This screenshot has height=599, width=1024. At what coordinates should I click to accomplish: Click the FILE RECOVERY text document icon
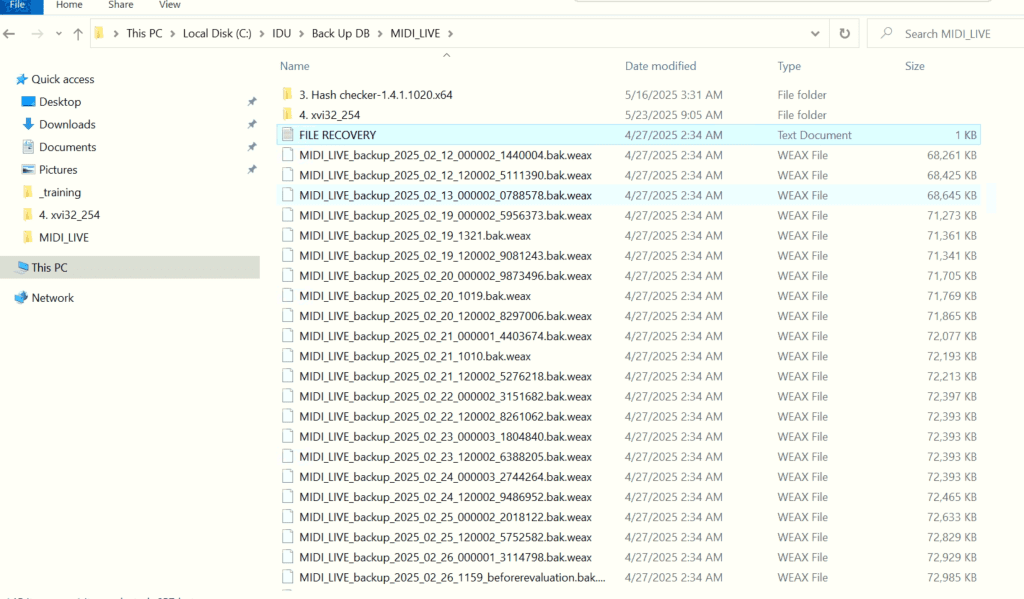[287, 135]
